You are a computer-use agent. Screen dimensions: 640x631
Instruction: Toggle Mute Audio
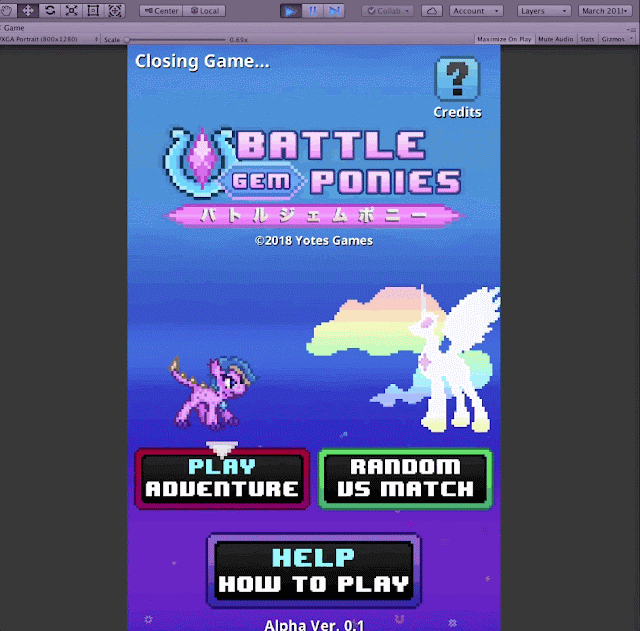(x=556, y=39)
